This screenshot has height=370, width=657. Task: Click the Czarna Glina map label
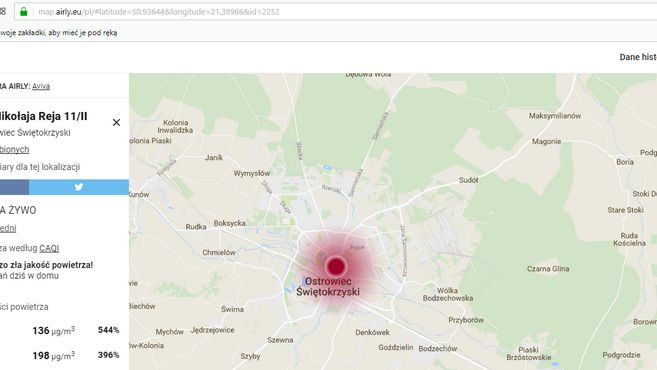(548, 269)
